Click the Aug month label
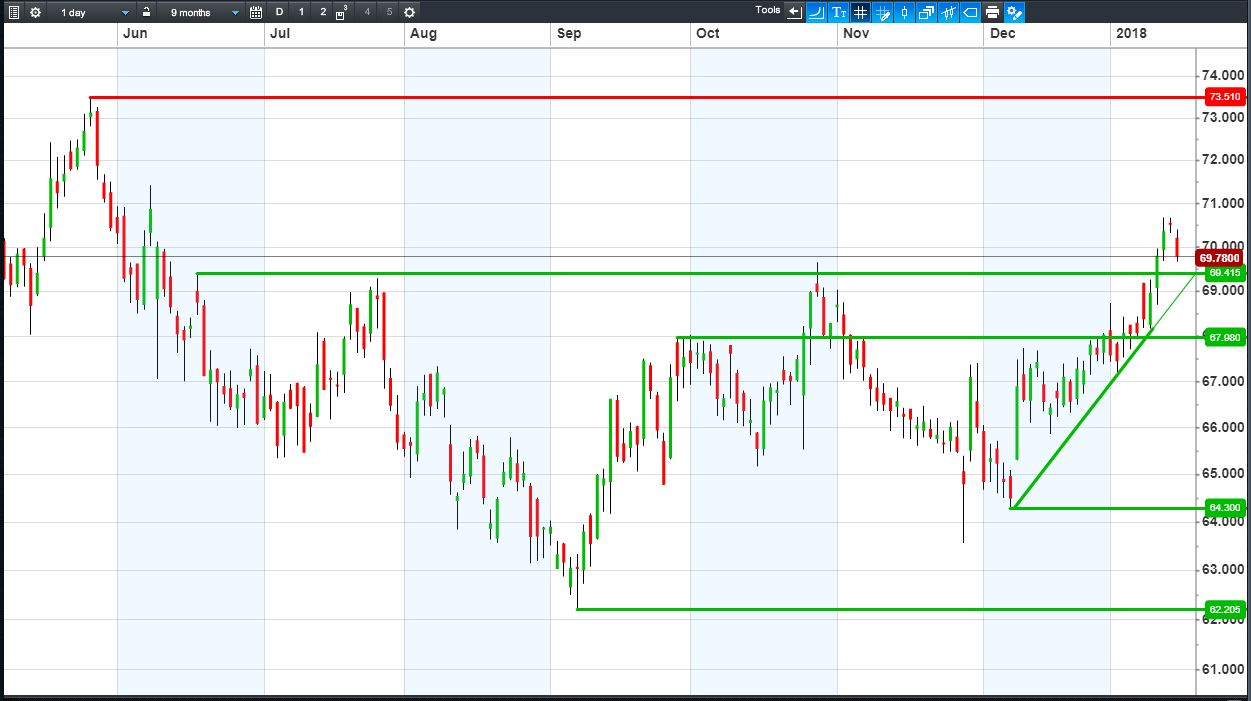 tap(423, 34)
